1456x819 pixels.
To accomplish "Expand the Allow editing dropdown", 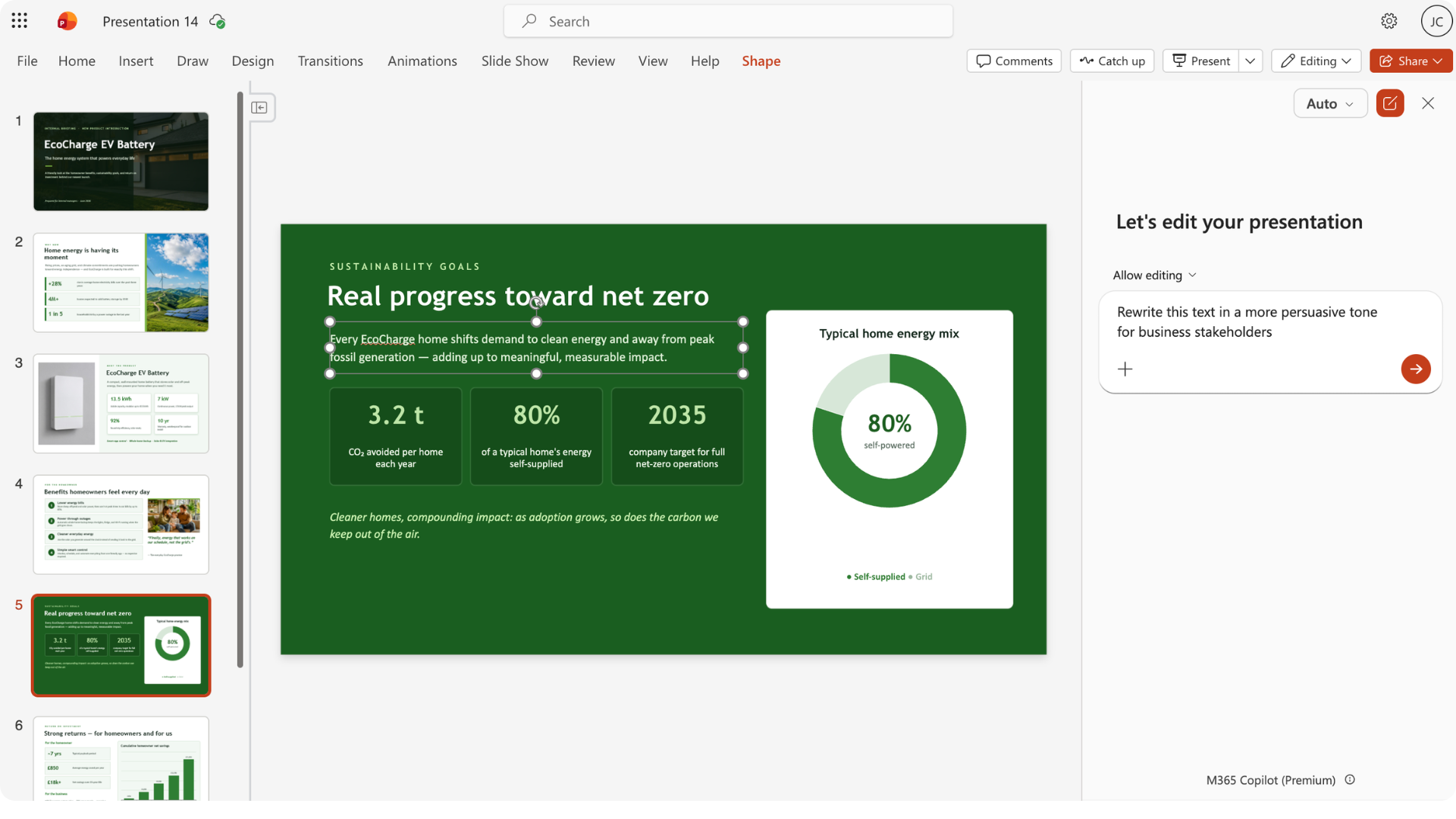I will pyautogui.click(x=1153, y=275).
